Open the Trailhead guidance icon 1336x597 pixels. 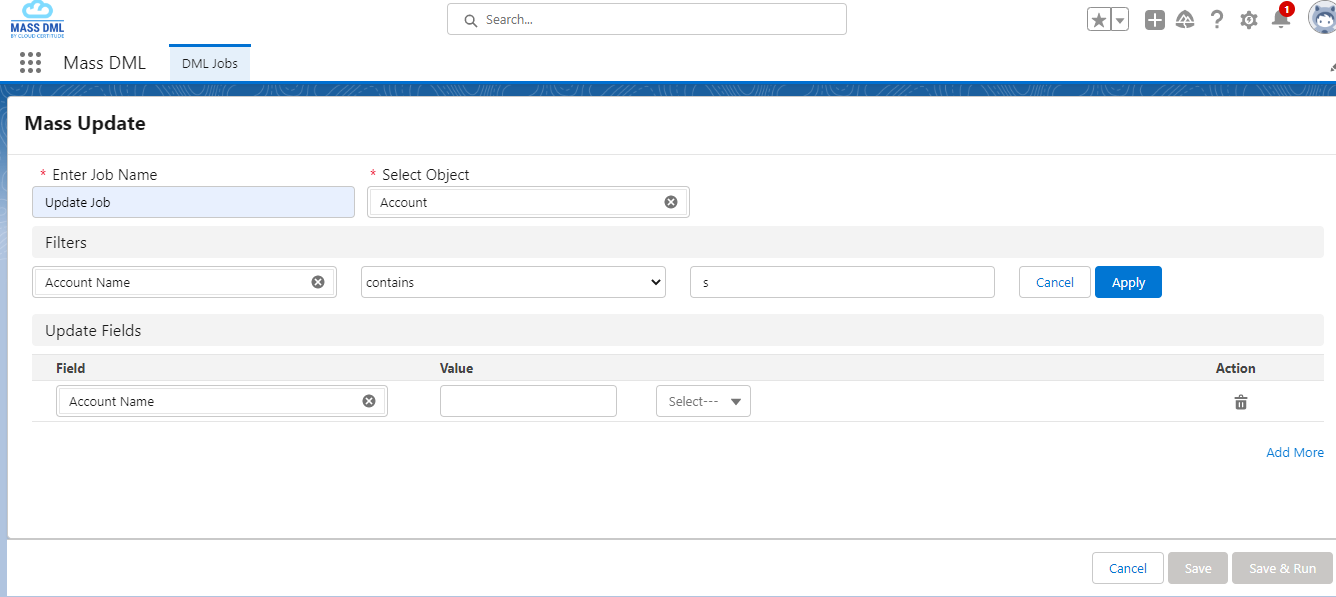[1185, 20]
